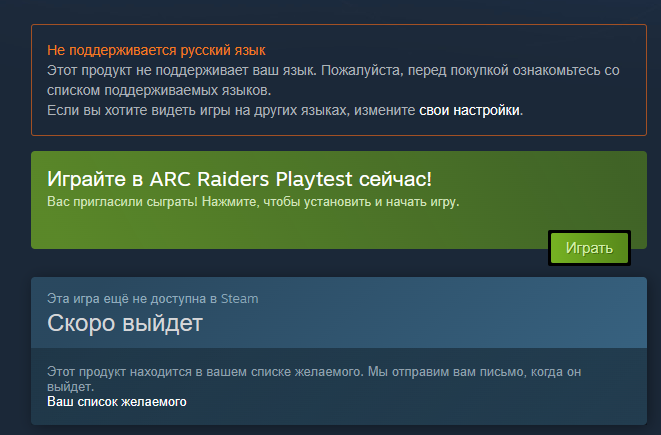Click the green Играть button
Image resolution: width=661 pixels, height=435 pixels.
[x=589, y=248]
